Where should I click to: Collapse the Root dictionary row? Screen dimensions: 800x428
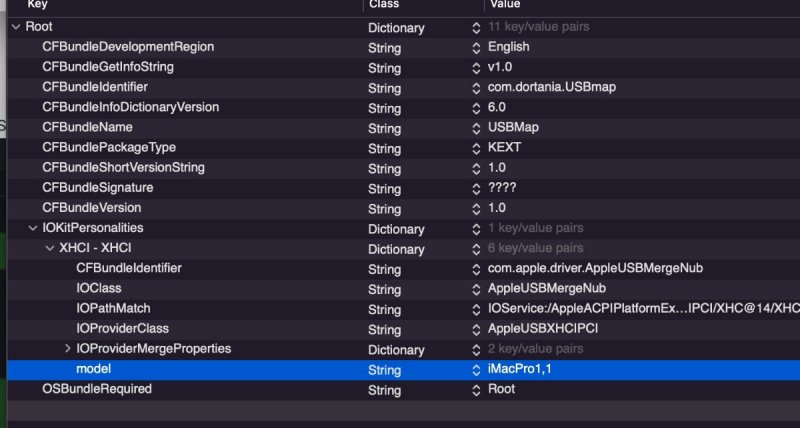[14, 27]
